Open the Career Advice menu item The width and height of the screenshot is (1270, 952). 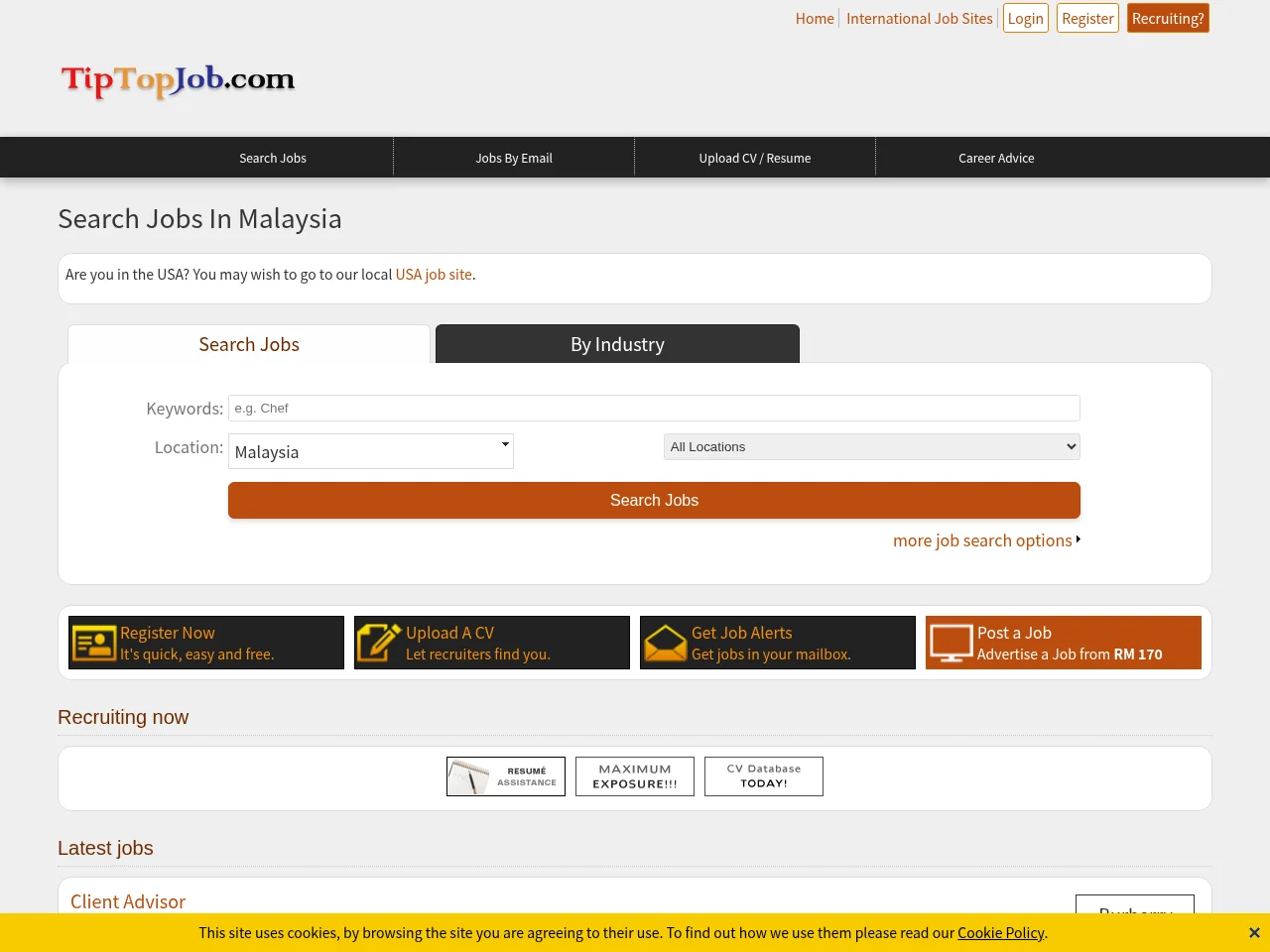tap(996, 158)
